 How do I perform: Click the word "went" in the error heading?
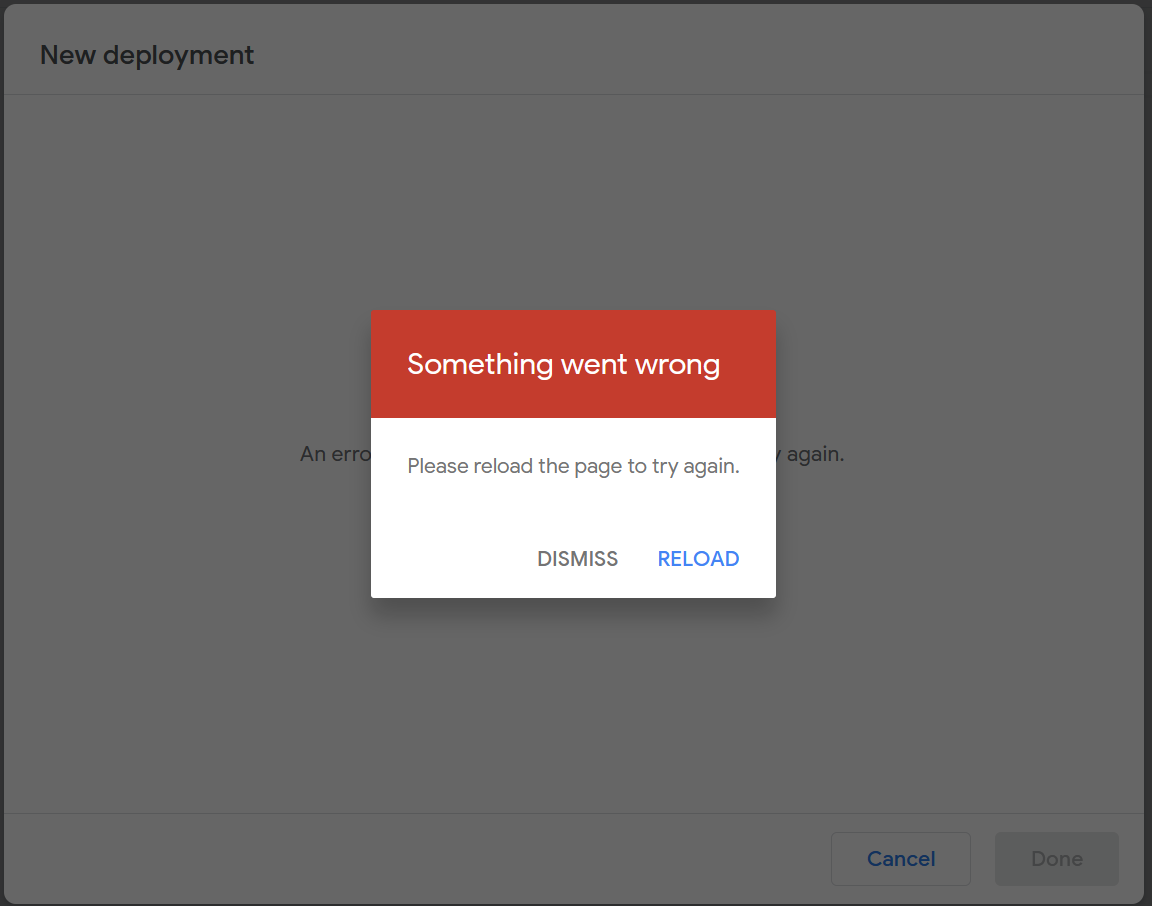pyautogui.click(x=594, y=365)
